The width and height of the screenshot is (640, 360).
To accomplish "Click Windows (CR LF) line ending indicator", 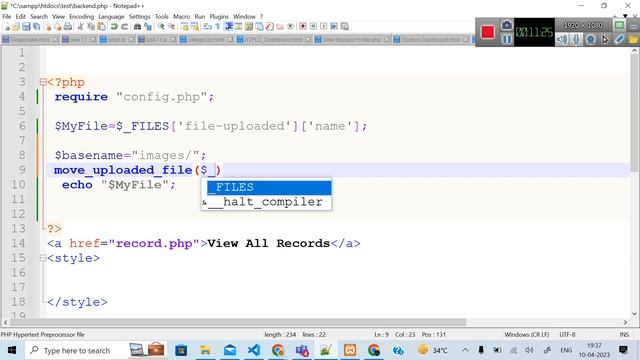I will tap(527, 334).
